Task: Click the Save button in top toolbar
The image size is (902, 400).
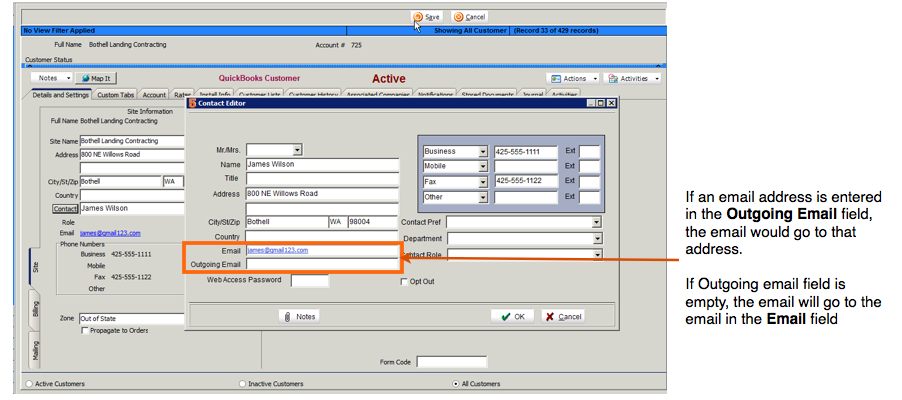Action: pyautogui.click(x=427, y=17)
